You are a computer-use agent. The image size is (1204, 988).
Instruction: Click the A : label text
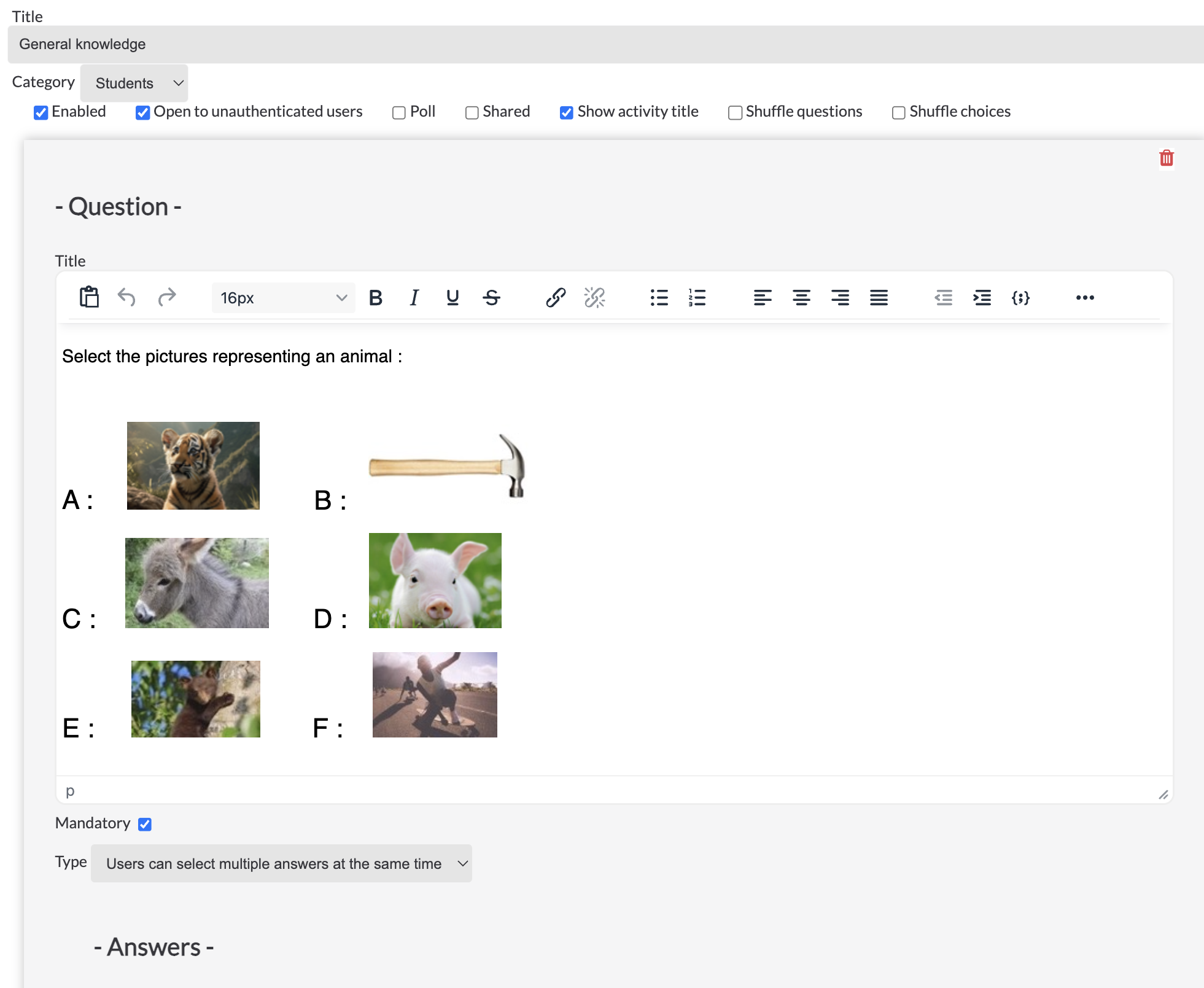(x=78, y=500)
